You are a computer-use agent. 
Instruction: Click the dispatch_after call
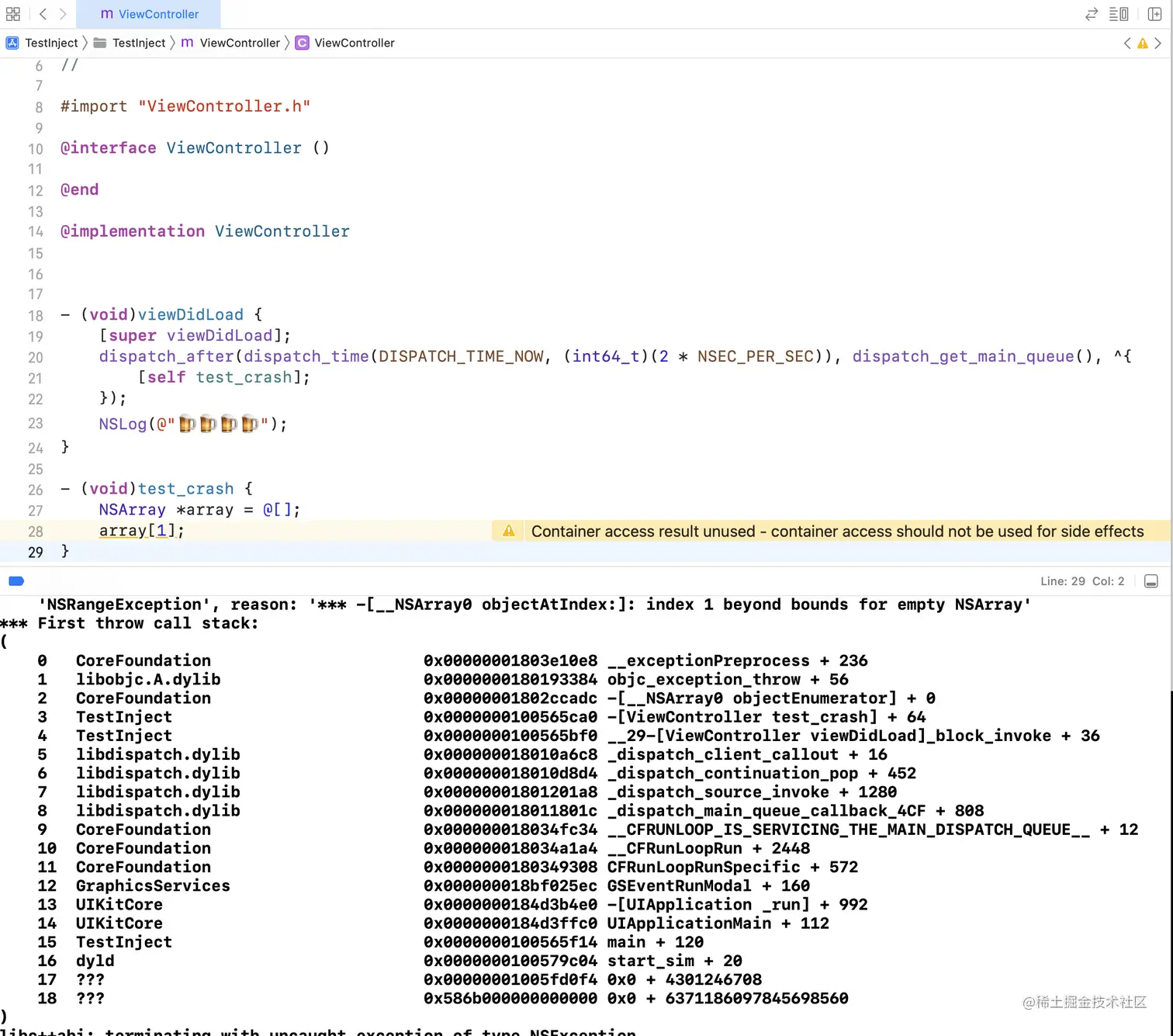(x=166, y=356)
